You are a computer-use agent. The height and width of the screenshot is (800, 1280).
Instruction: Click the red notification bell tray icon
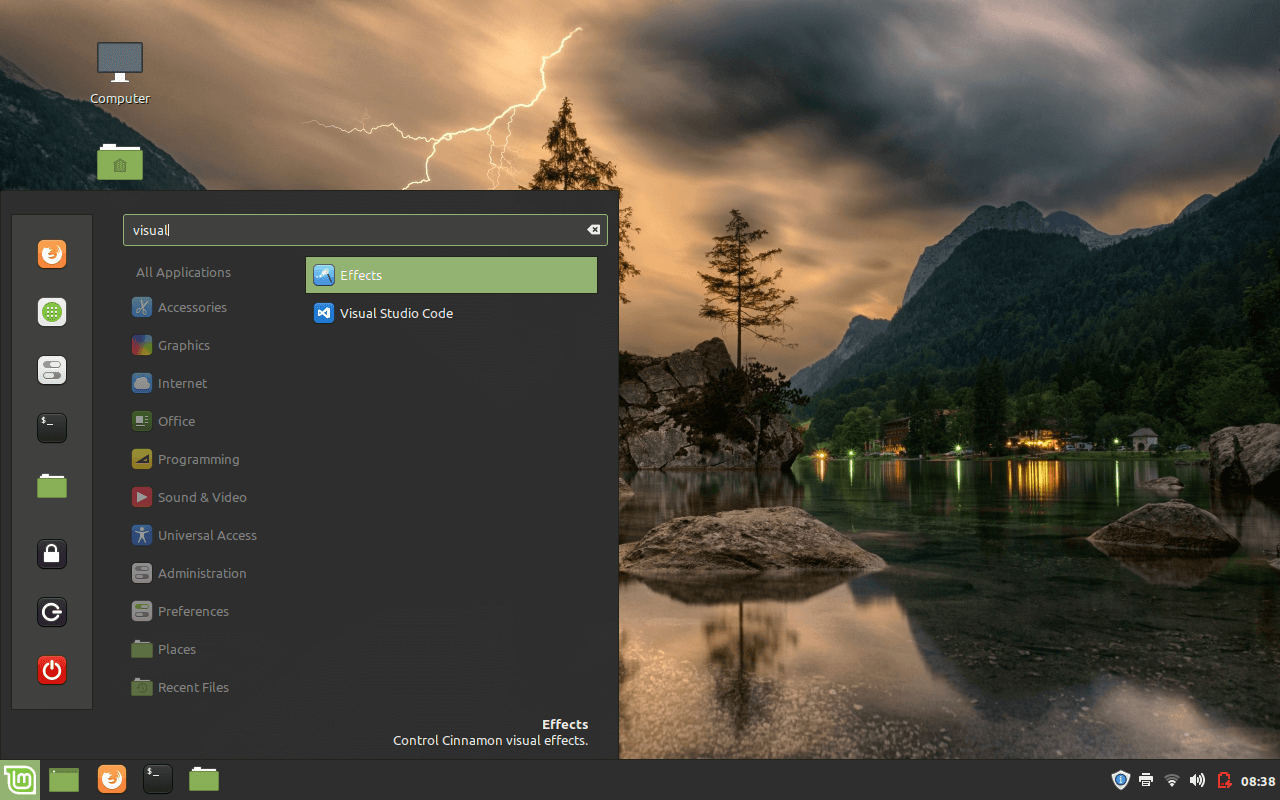pyautogui.click(x=1223, y=780)
